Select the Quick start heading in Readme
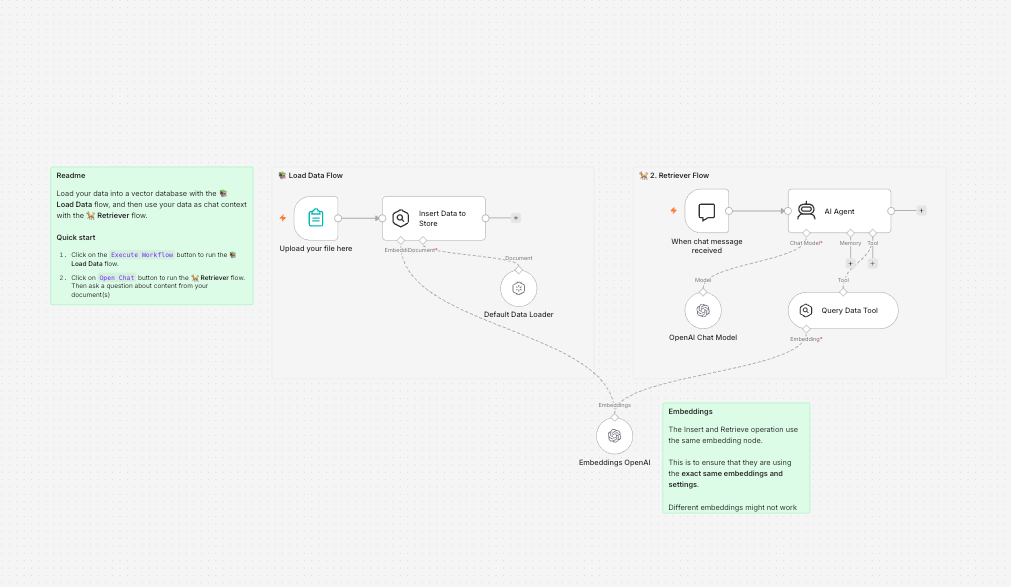Image resolution: width=1011 pixels, height=587 pixels. [75, 237]
